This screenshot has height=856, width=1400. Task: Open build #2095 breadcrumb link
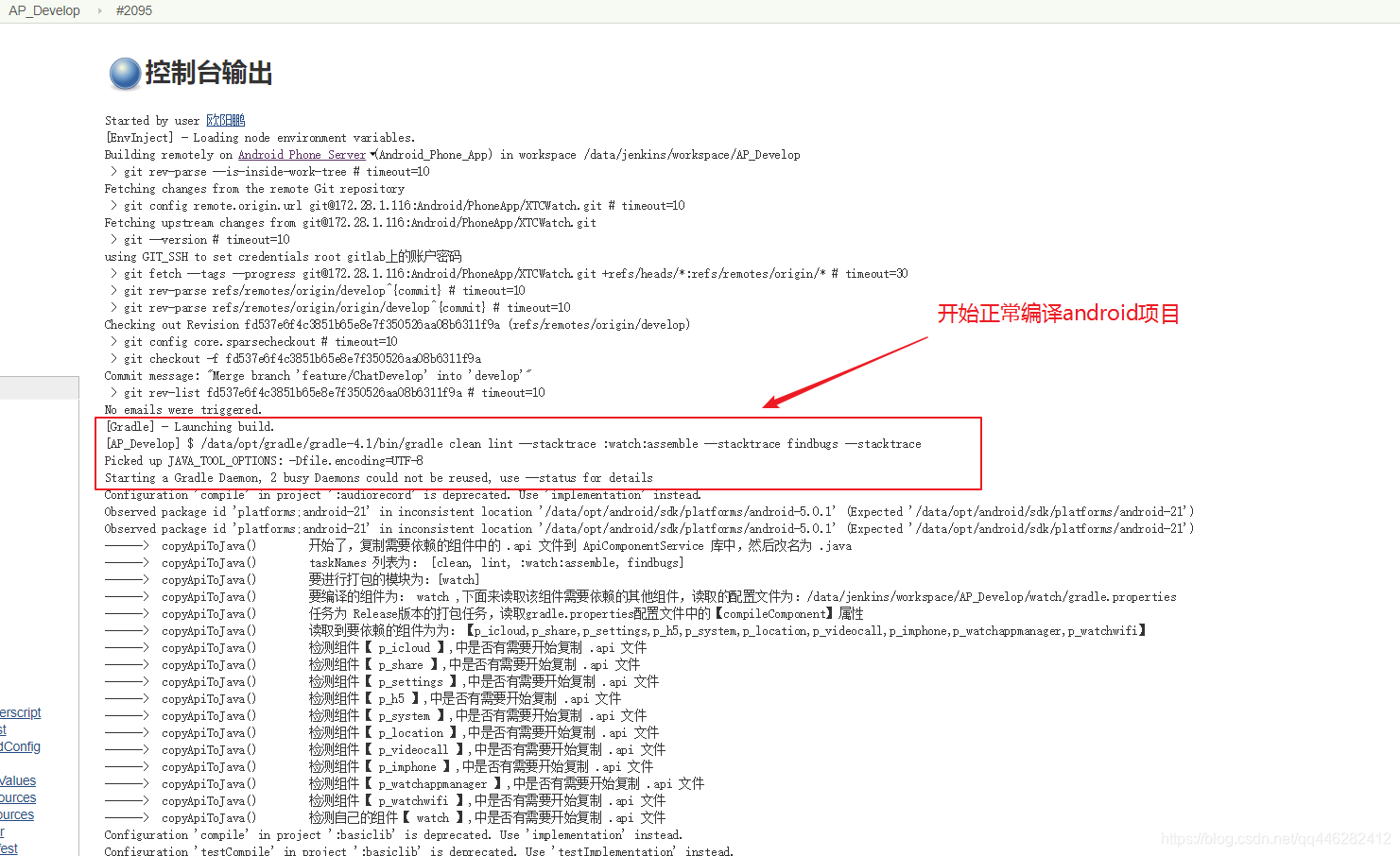[x=134, y=10]
